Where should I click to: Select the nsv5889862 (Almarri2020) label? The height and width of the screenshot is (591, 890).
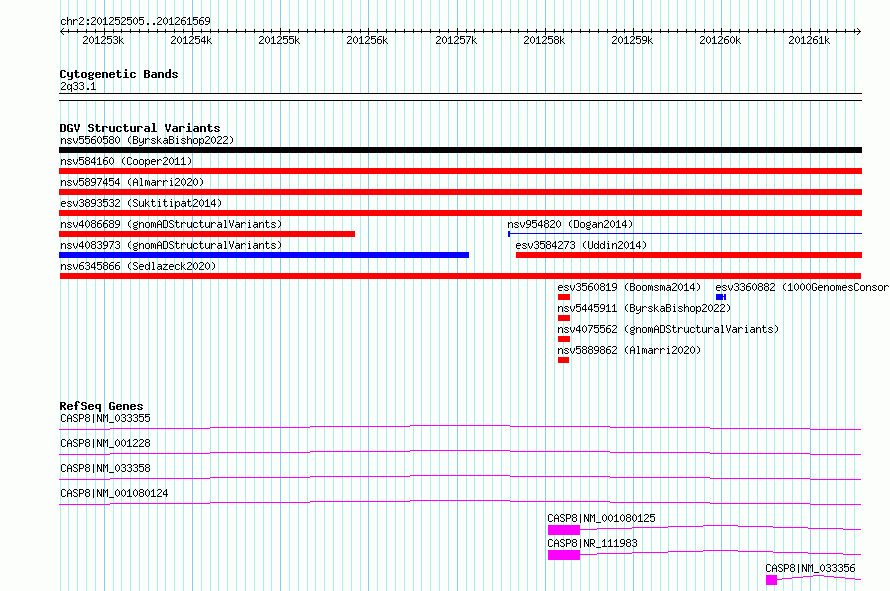pyautogui.click(x=629, y=350)
